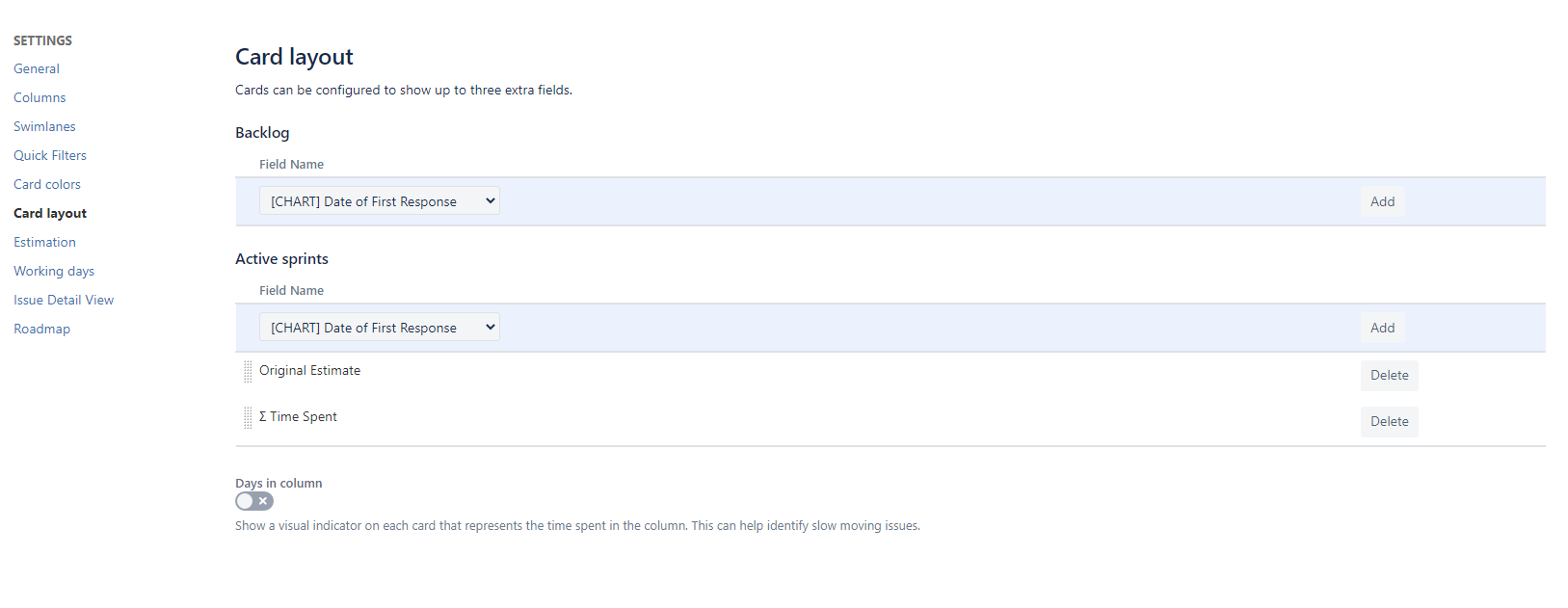This screenshot has width=1568, height=608.
Task: Navigate to Quick Filters
Action: (x=50, y=155)
